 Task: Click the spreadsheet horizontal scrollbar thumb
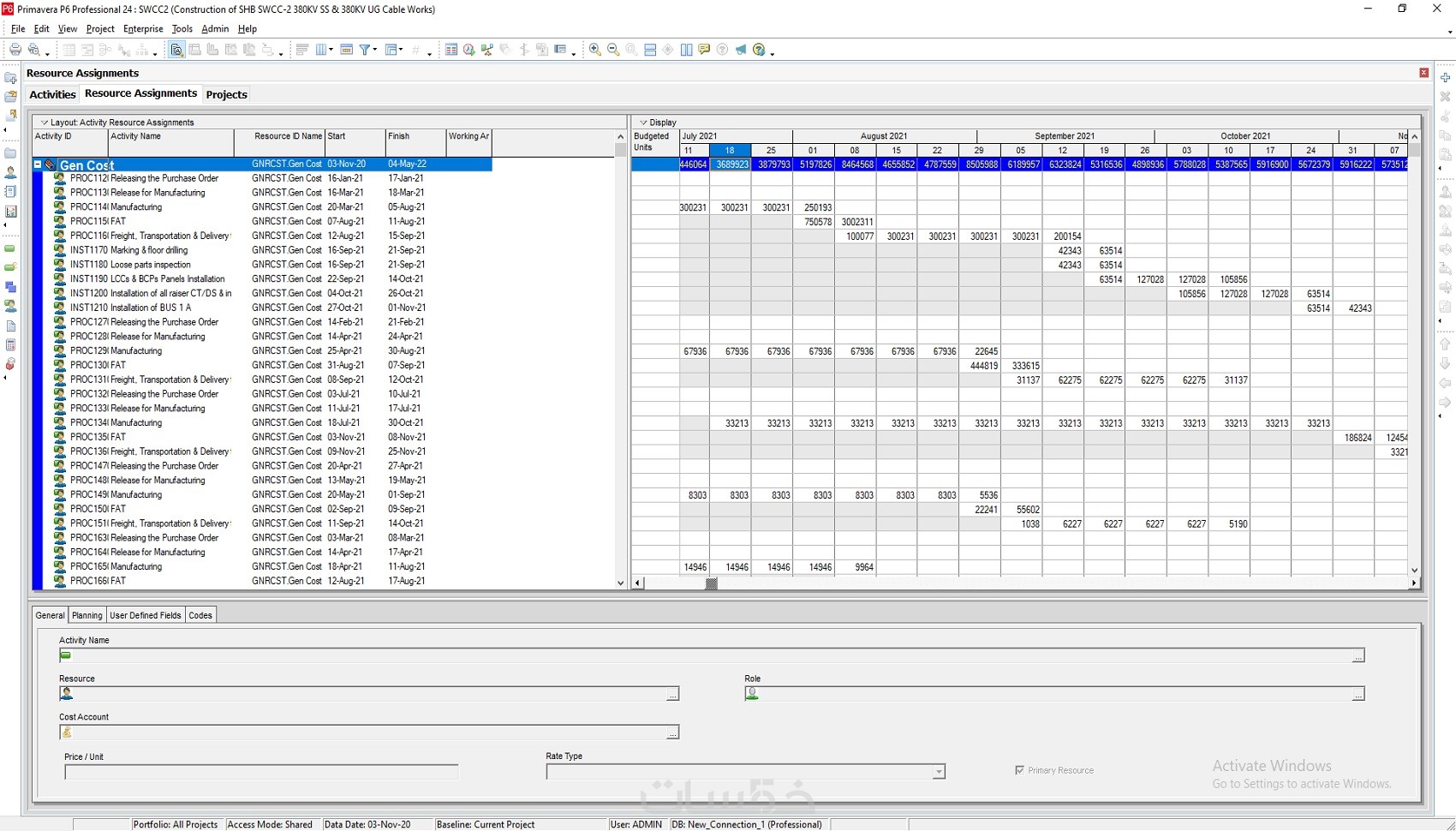coord(711,583)
